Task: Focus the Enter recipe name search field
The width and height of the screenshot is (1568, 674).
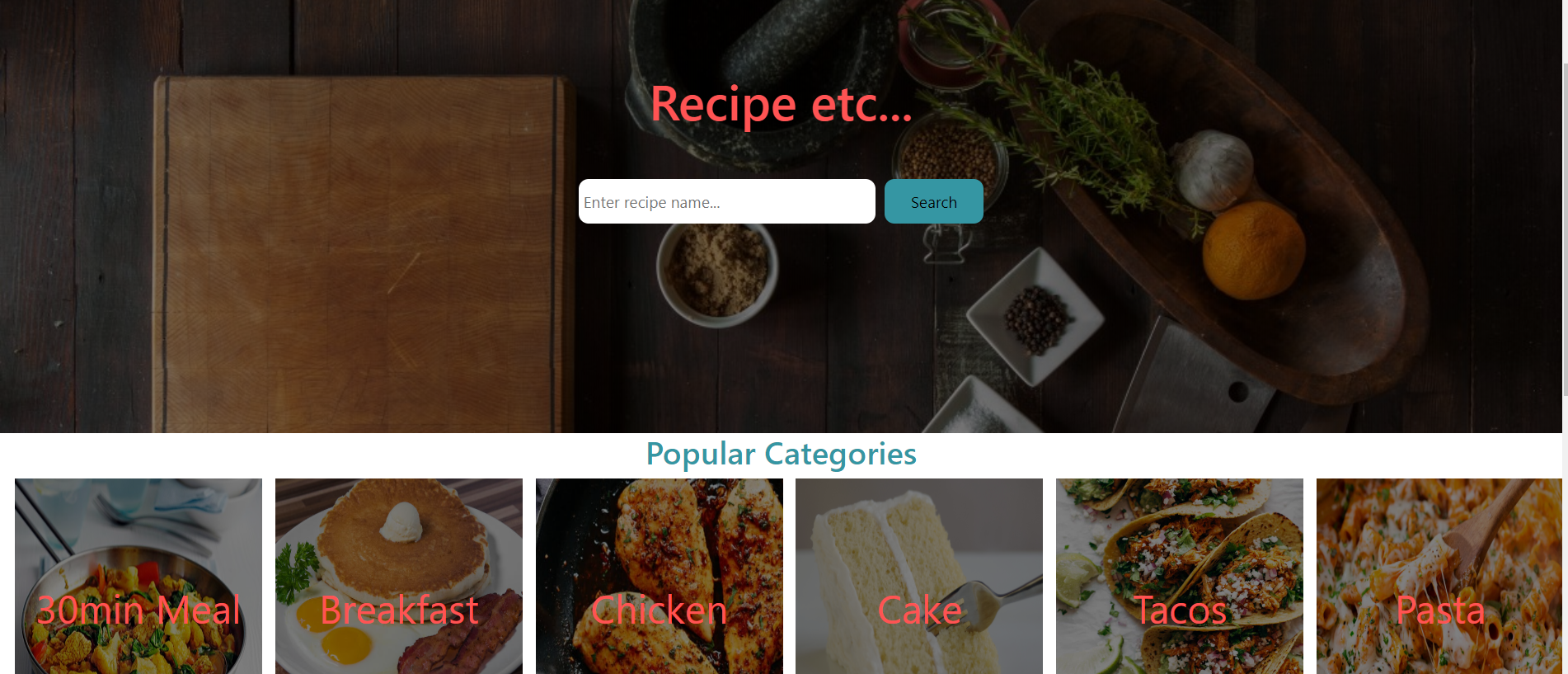Action: coord(726,201)
